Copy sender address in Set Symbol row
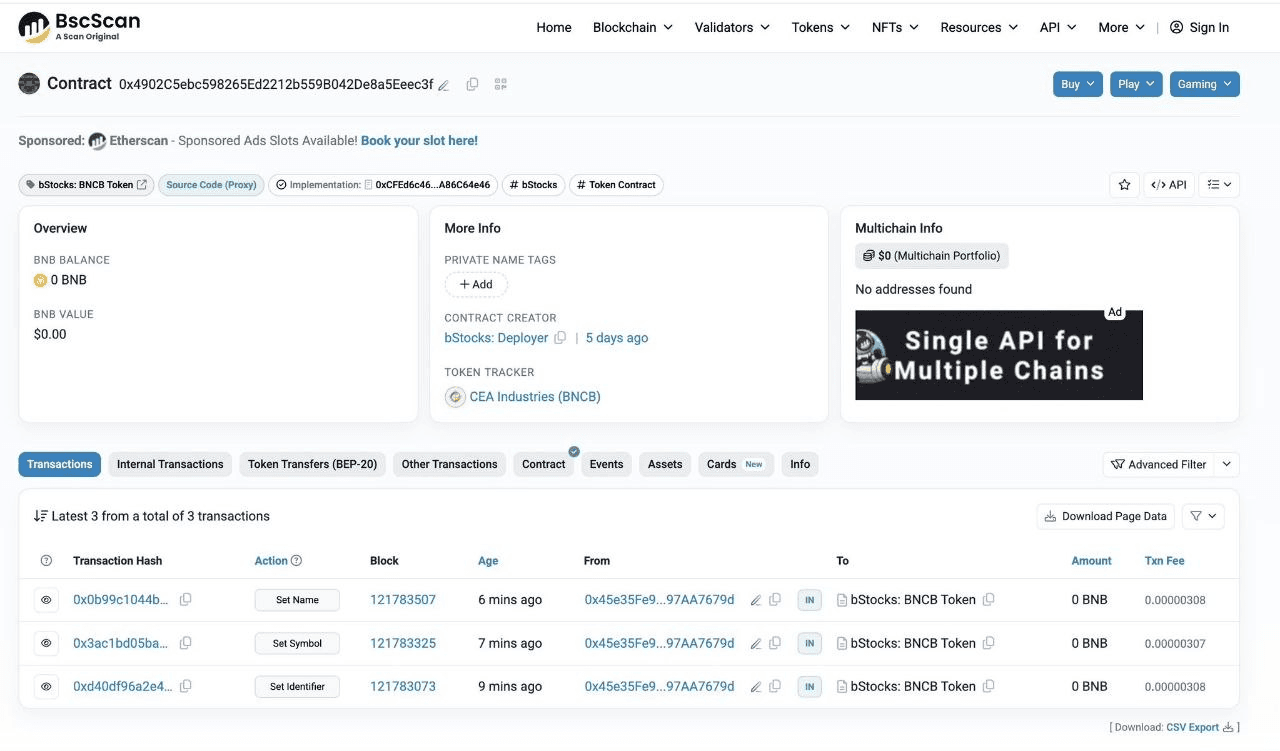The width and height of the screenshot is (1280, 751). 775,643
